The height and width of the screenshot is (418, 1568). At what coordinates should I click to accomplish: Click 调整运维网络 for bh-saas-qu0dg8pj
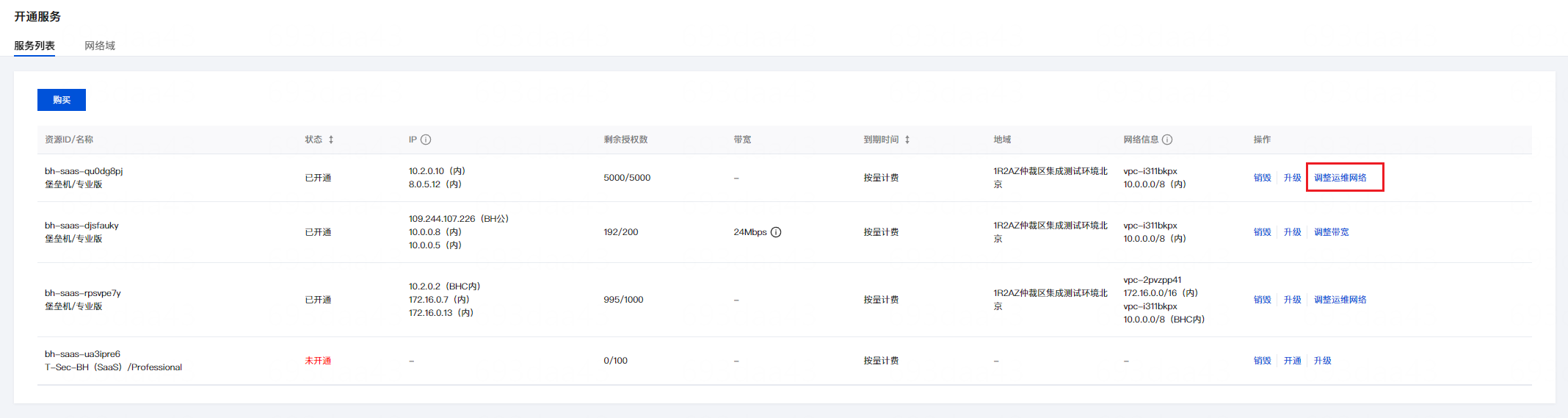[1340, 178]
